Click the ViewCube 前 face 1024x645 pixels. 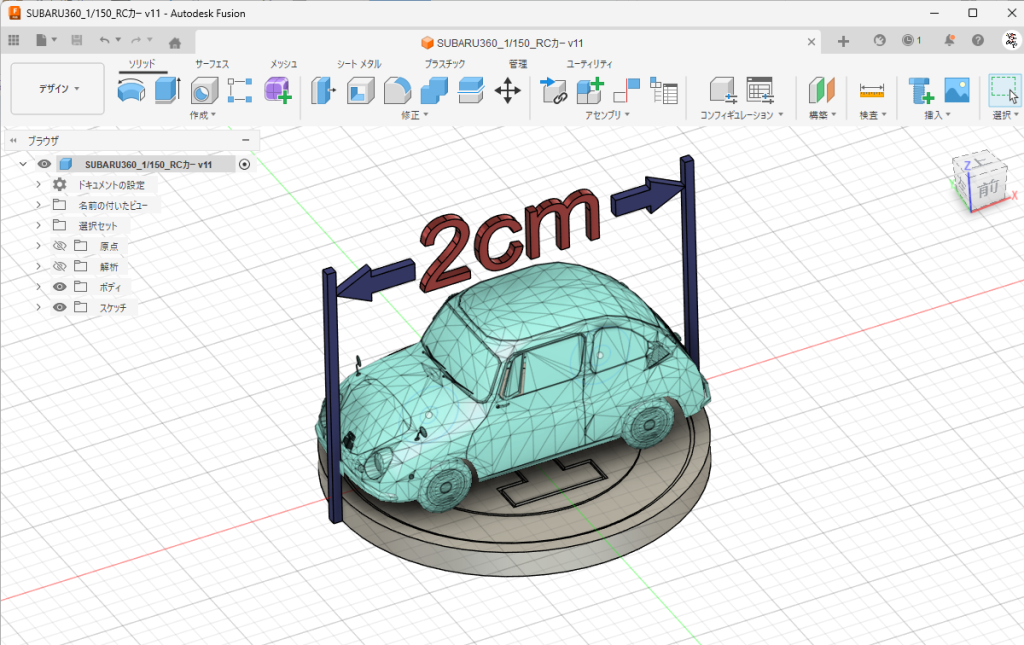click(988, 188)
